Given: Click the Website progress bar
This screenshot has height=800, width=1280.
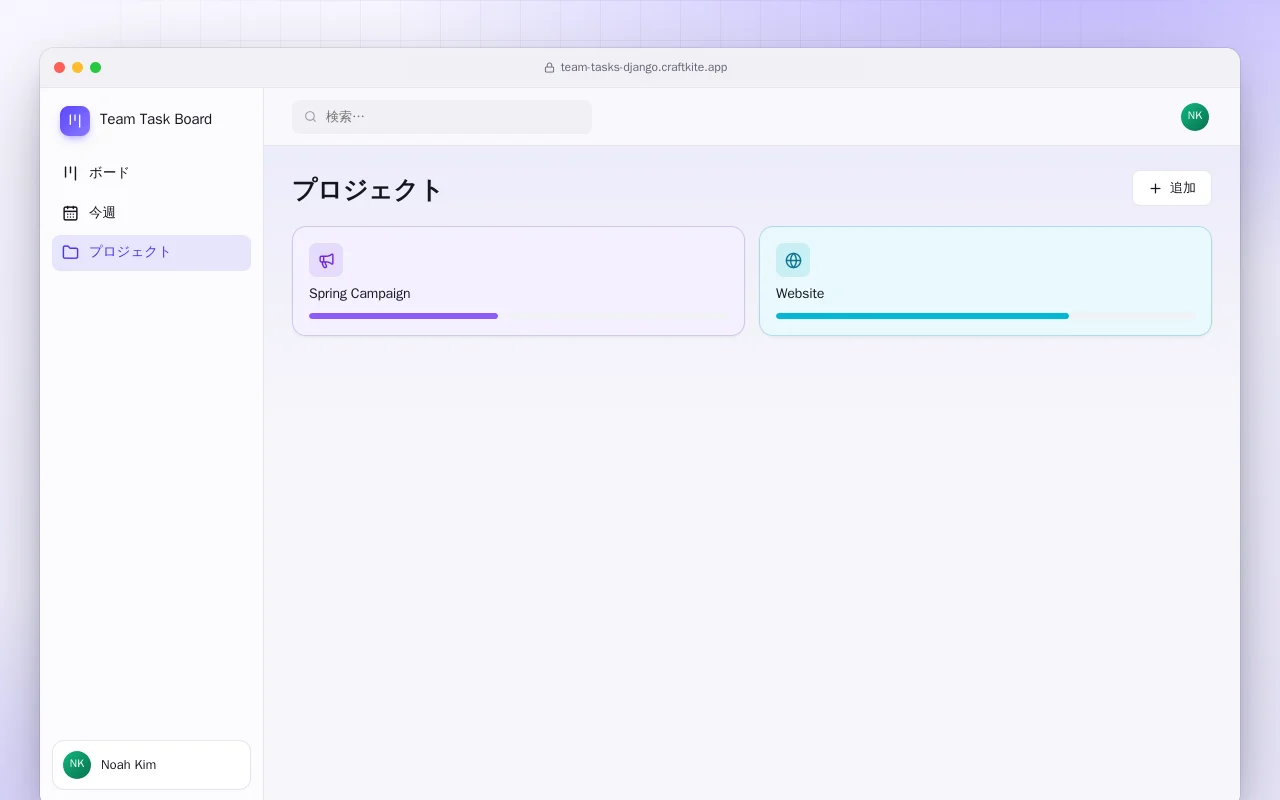Looking at the screenshot, I should [x=985, y=316].
